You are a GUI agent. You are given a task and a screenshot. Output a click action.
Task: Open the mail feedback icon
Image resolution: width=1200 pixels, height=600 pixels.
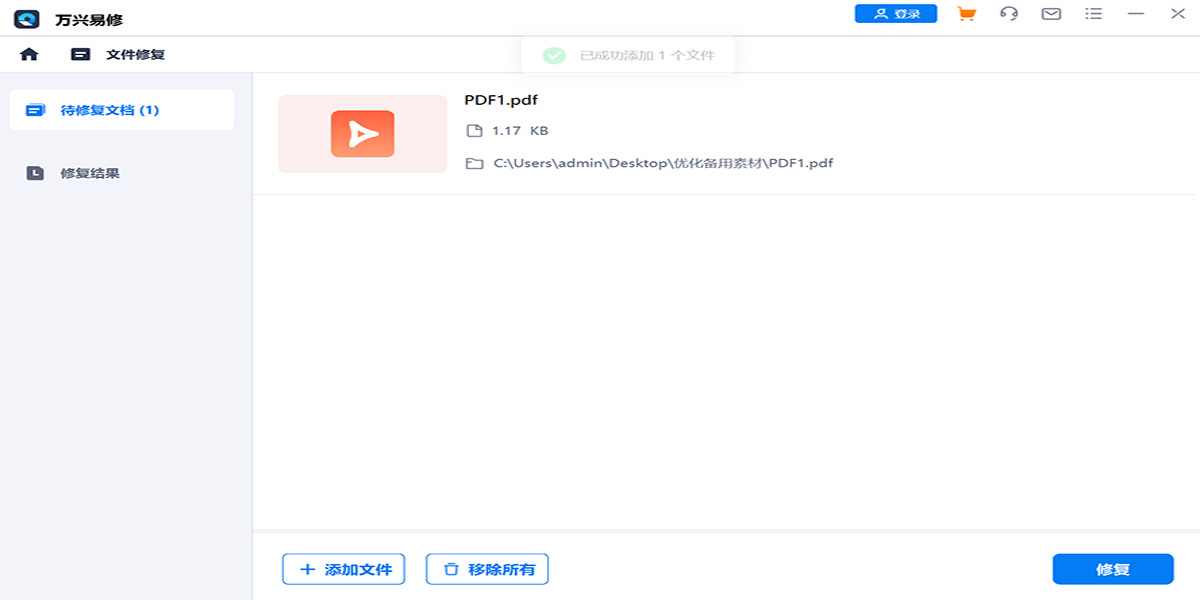click(1051, 14)
